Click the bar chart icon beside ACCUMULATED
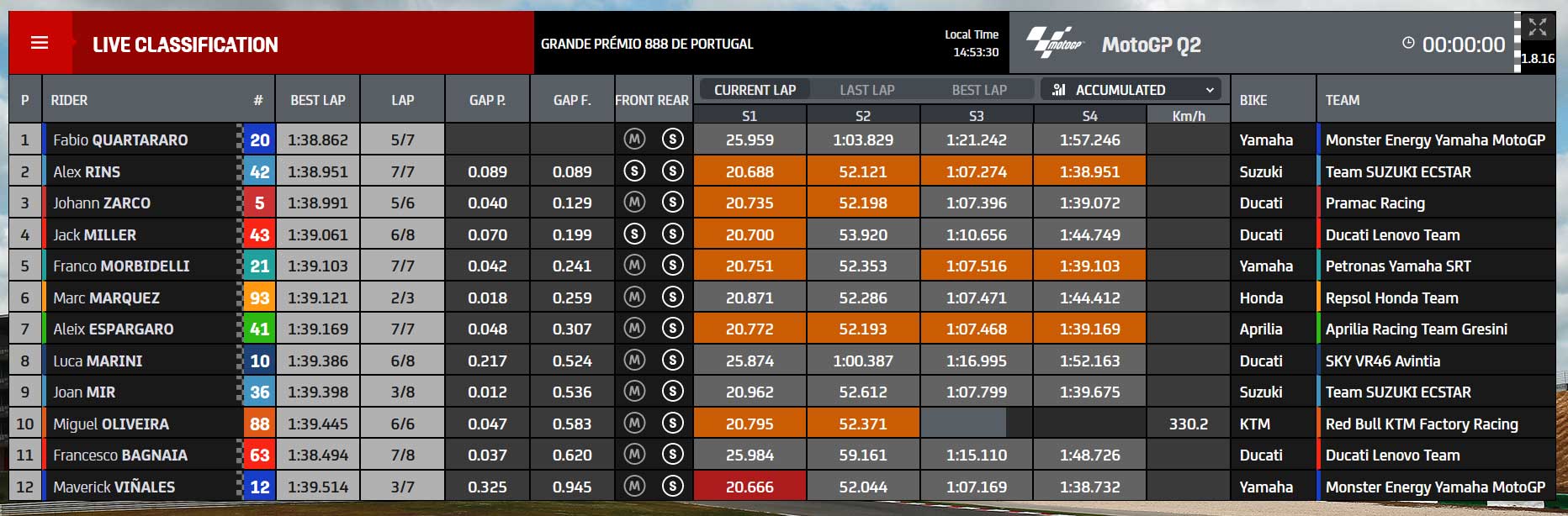This screenshot has height=516, width=1568. 1059,89
